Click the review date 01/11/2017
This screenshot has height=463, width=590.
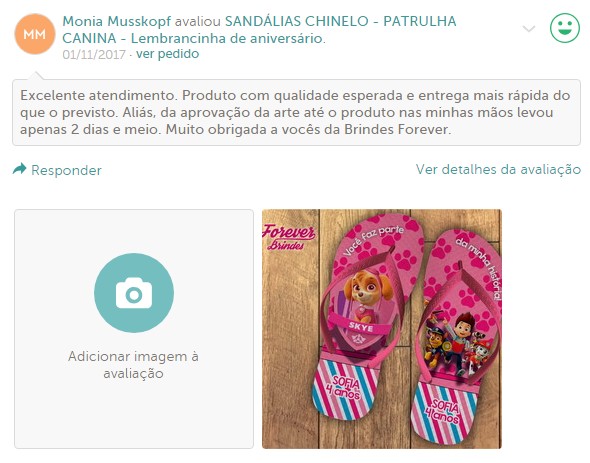tap(94, 55)
